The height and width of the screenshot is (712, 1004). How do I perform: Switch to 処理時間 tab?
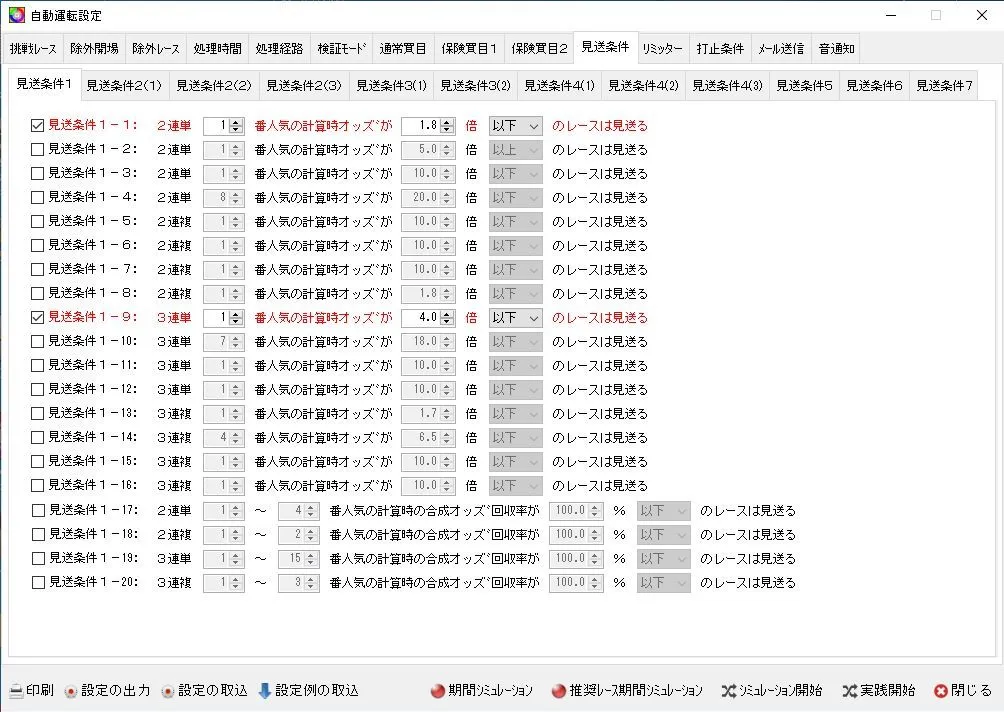(218, 49)
